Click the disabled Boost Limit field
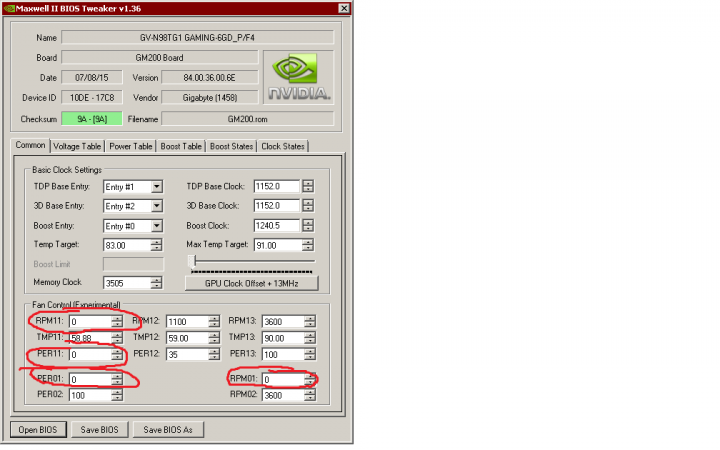 [133, 264]
